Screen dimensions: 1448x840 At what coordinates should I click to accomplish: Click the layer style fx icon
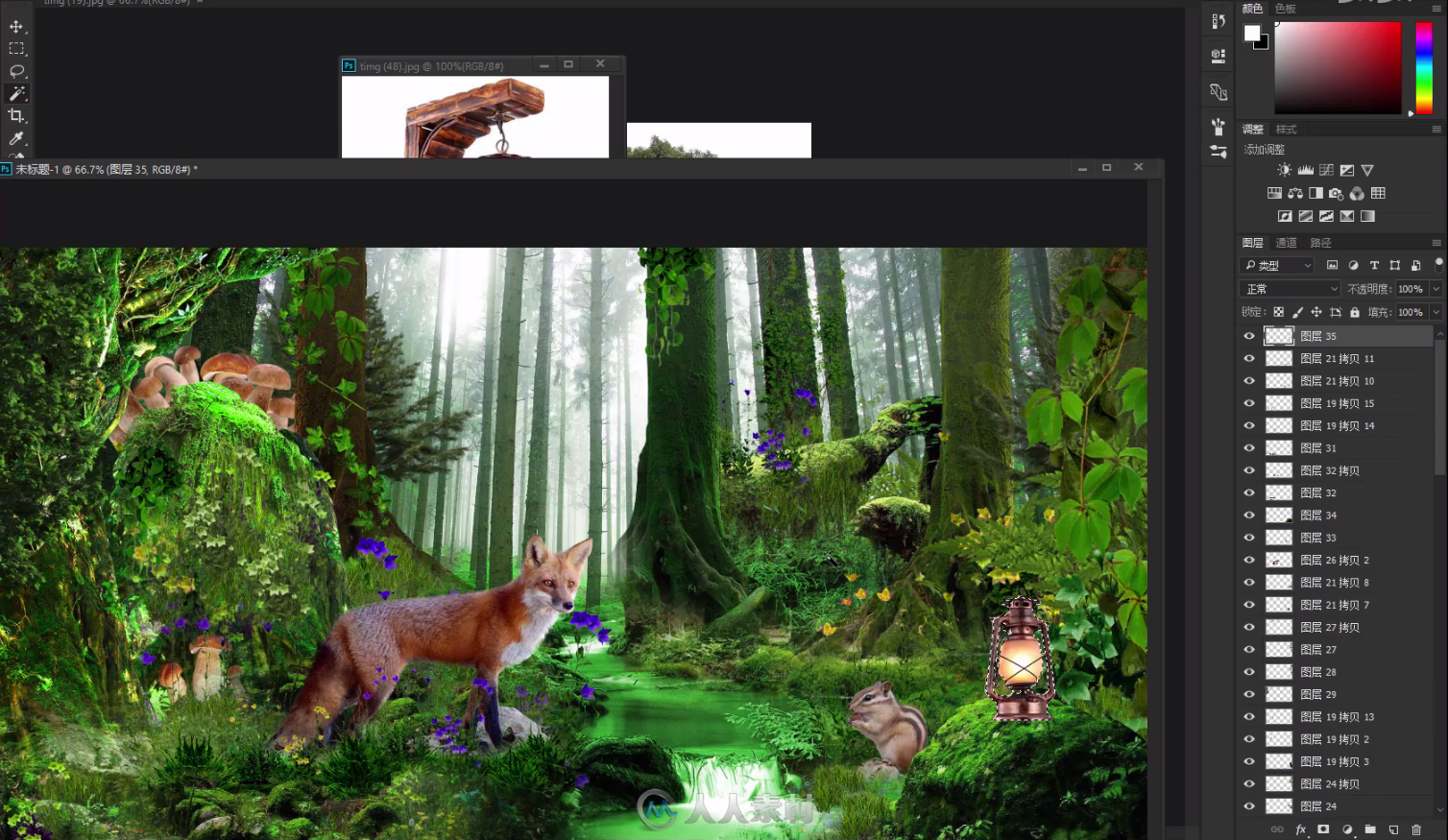(1301, 829)
